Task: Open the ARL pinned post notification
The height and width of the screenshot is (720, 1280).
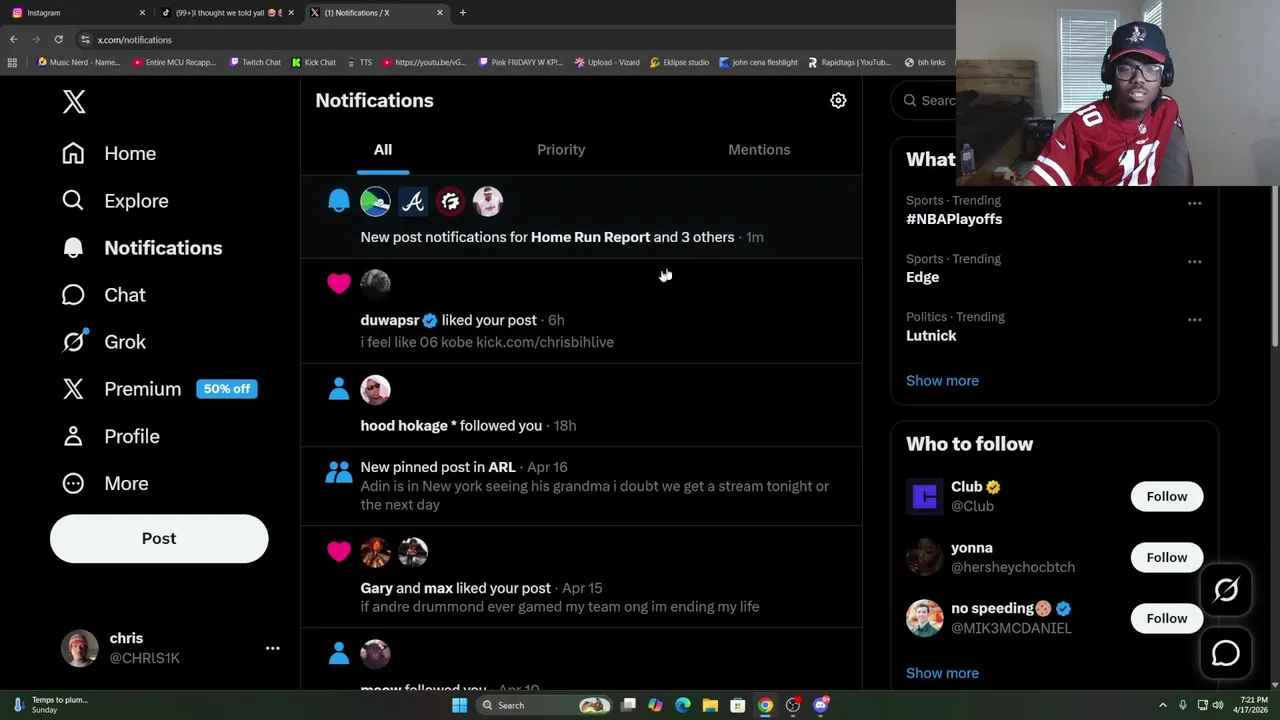Action: (581, 486)
